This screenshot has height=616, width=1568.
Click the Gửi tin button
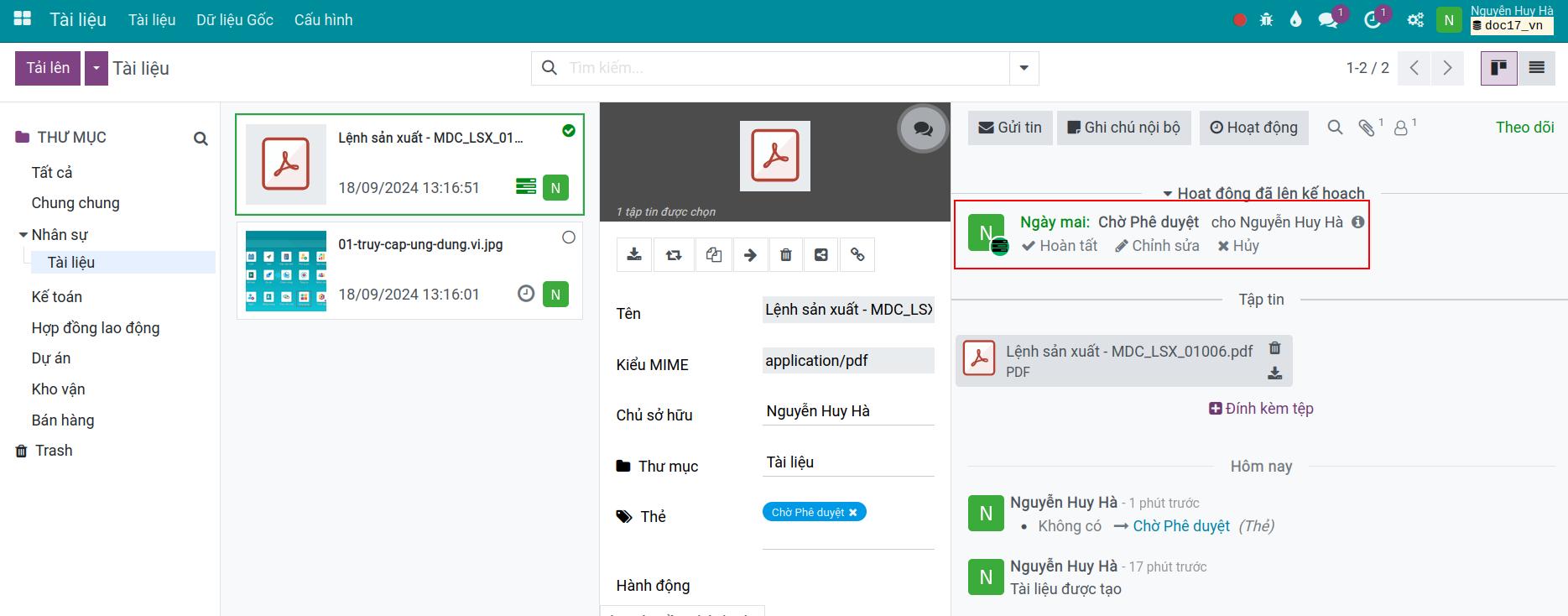coord(1010,128)
